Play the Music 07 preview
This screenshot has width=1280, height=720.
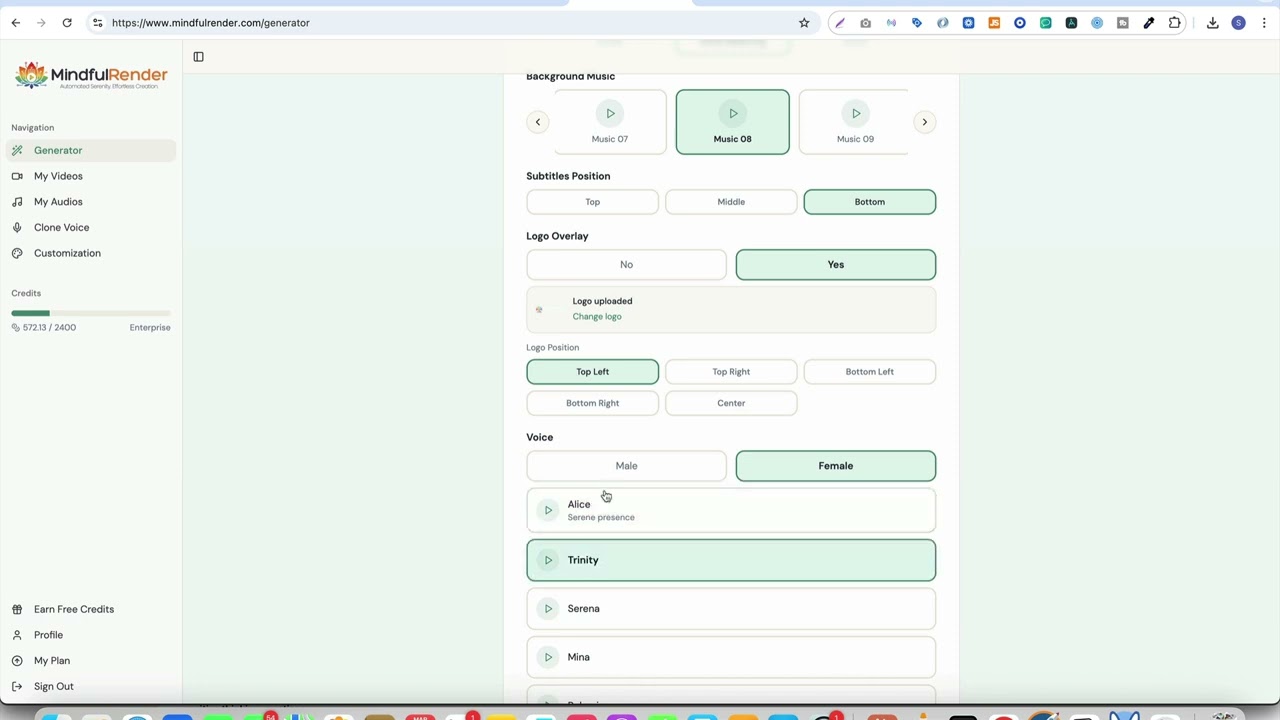tap(610, 114)
